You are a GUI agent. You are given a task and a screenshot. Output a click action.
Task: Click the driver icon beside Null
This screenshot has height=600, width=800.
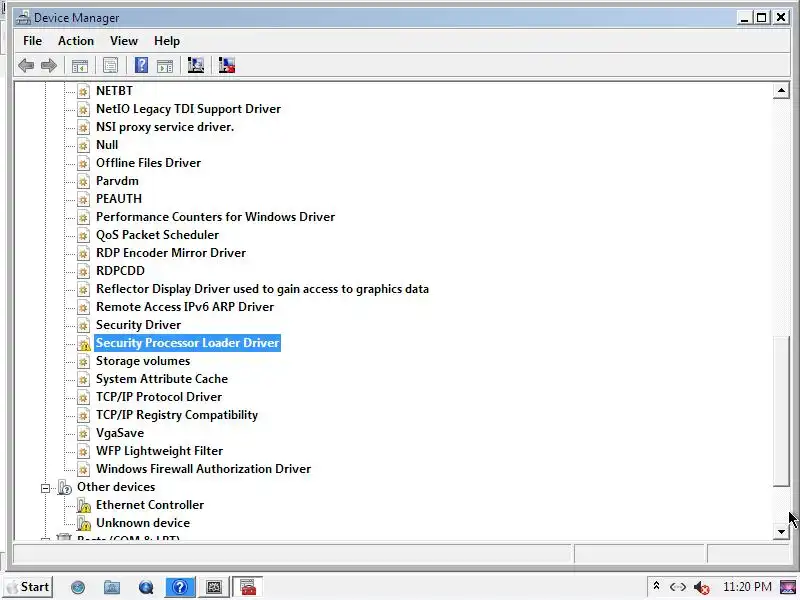(x=83, y=145)
